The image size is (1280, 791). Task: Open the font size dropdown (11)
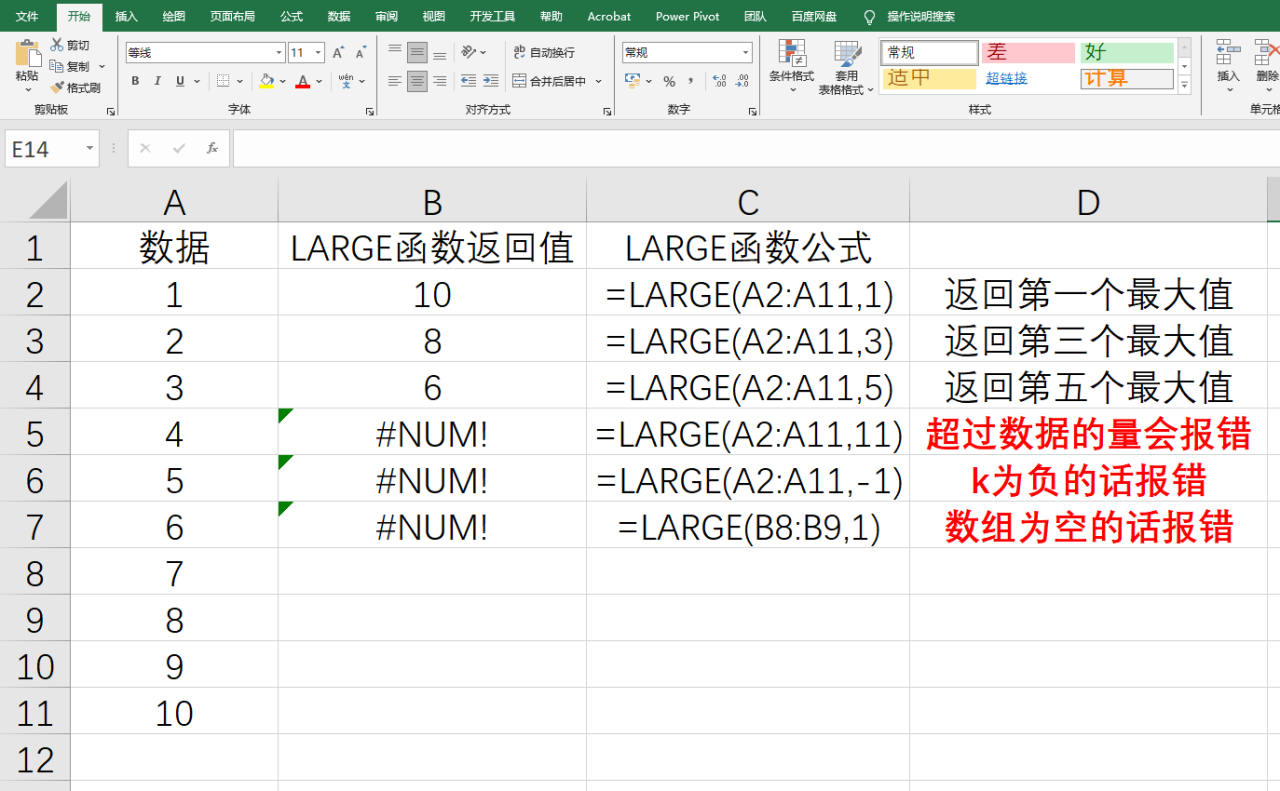(318, 53)
